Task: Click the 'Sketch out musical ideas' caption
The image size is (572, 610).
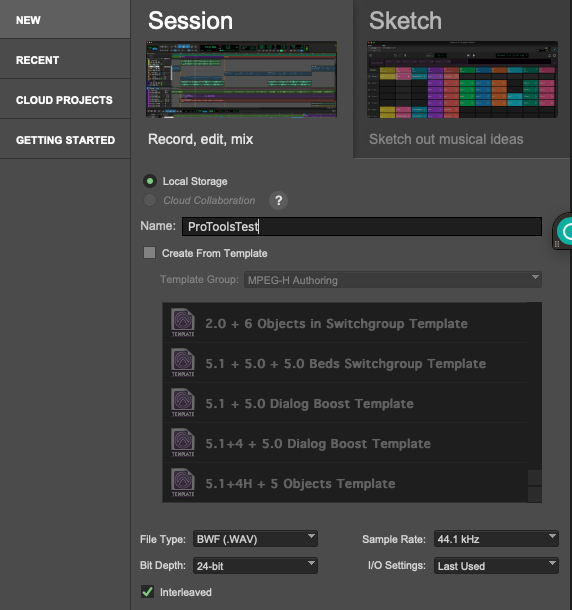Action: click(x=446, y=139)
